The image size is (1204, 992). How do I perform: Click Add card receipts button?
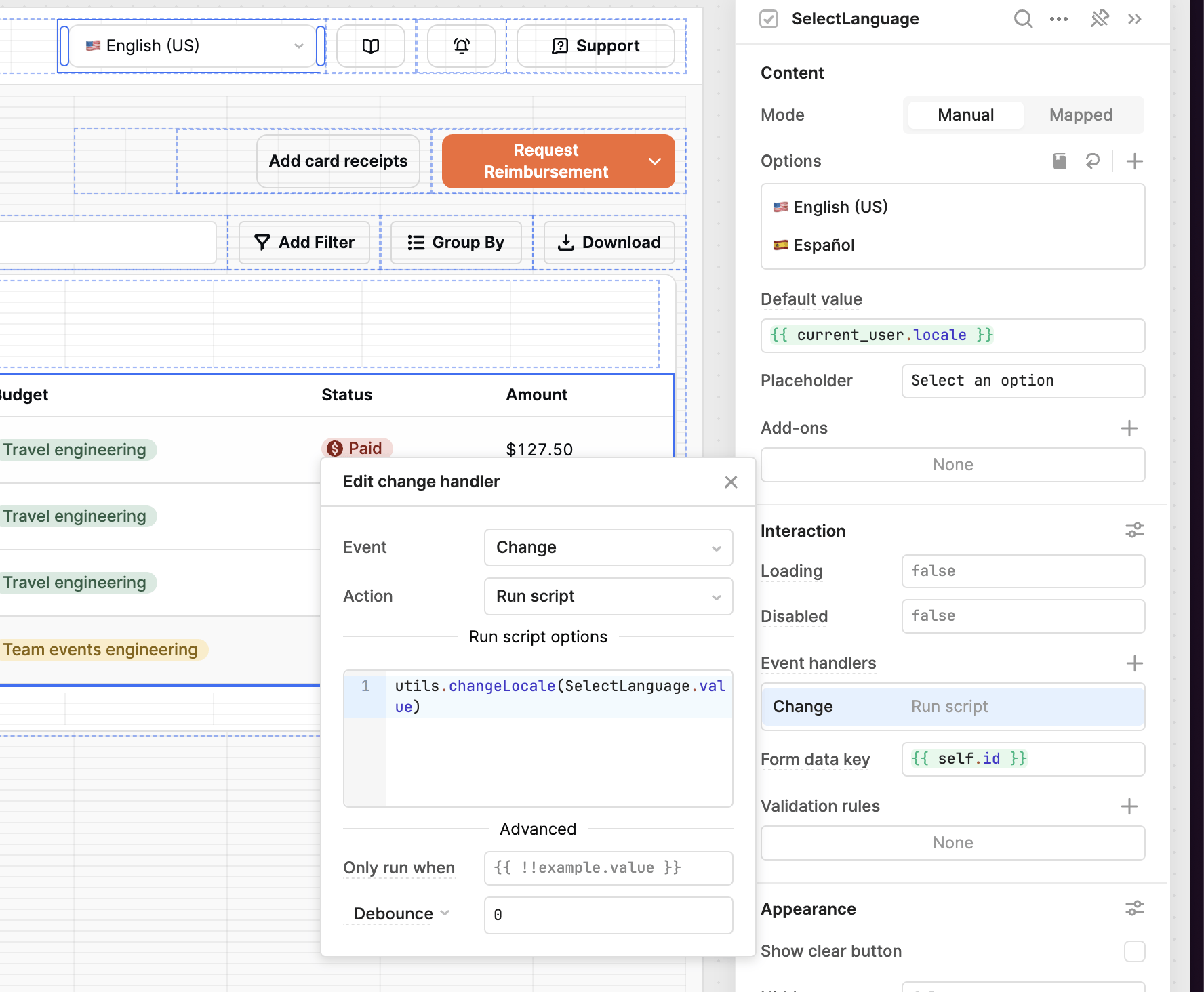coord(338,161)
